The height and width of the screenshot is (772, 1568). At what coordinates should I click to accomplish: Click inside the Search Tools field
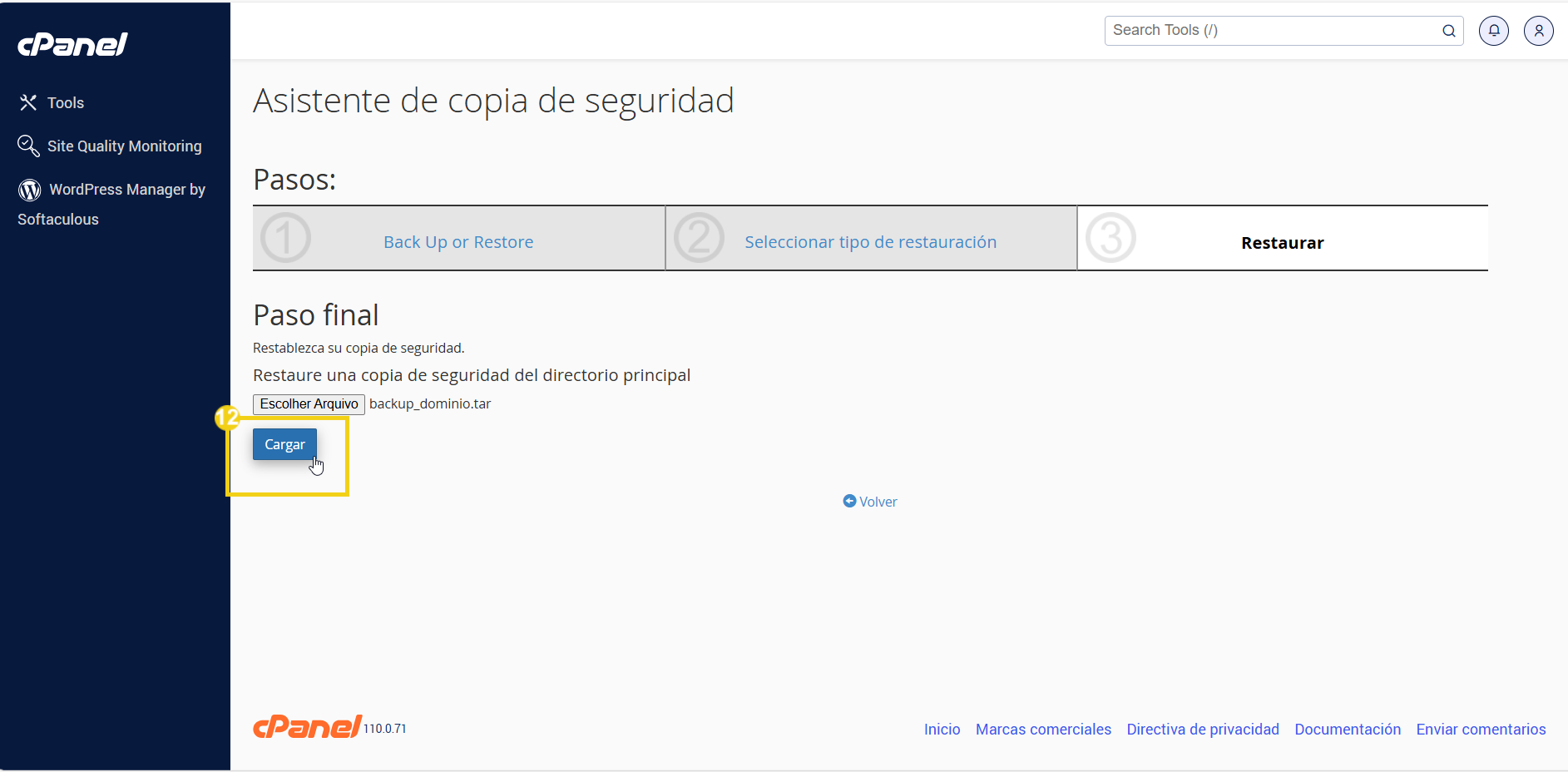[x=1248, y=30]
